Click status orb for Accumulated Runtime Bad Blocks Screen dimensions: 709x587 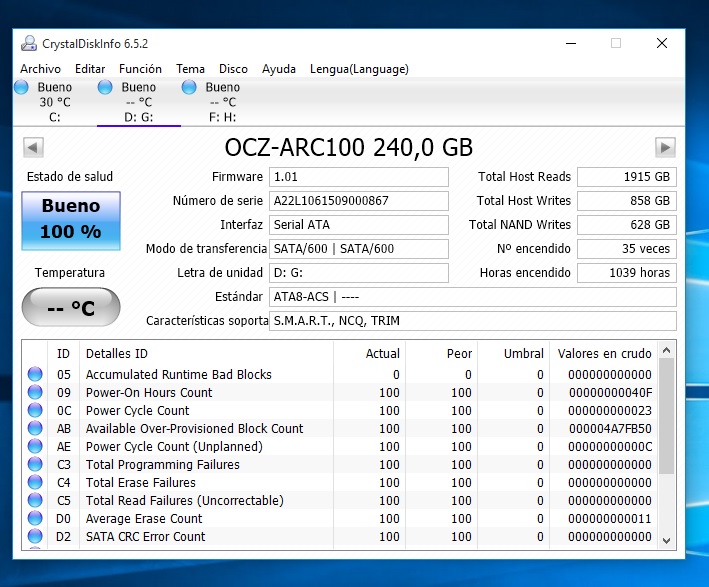(35, 374)
